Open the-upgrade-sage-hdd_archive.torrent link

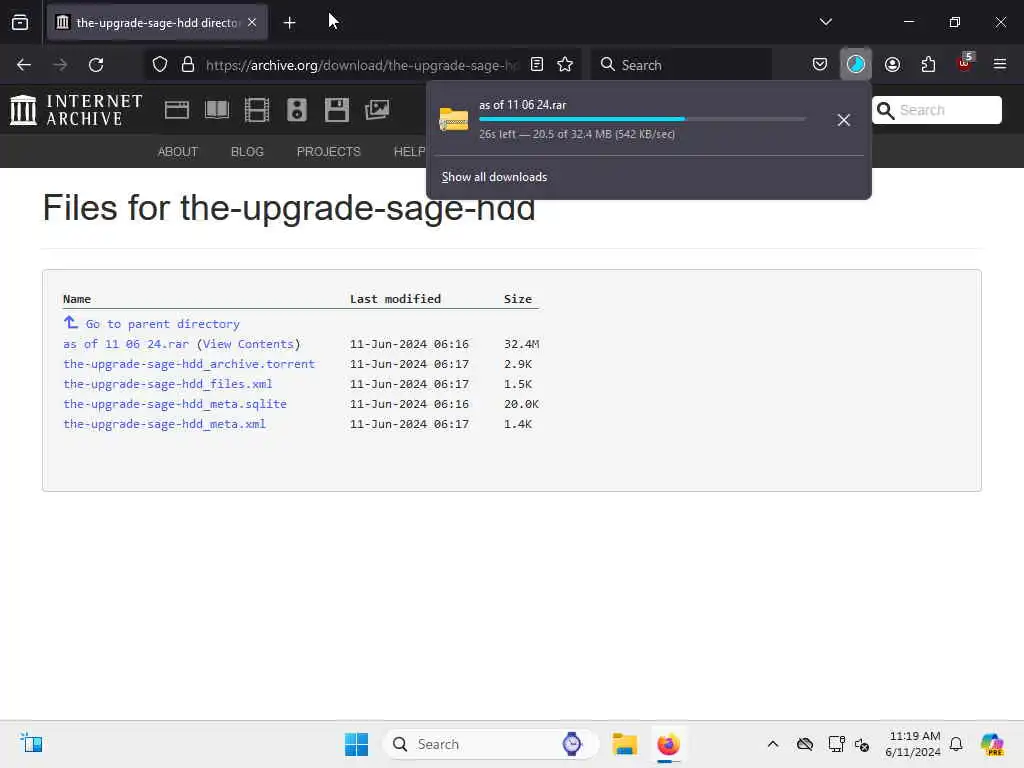pos(189,364)
